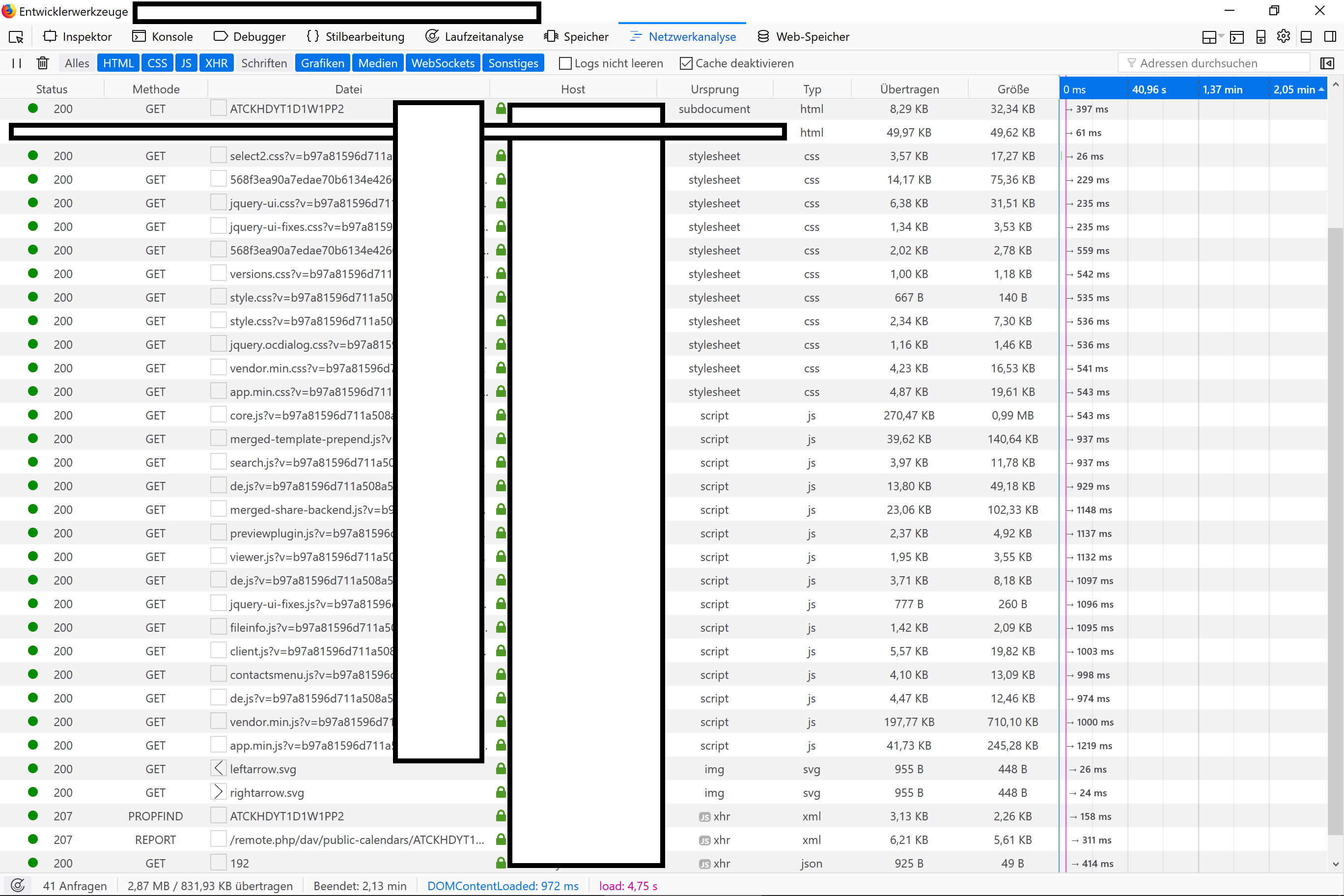The width and height of the screenshot is (1344, 896).
Task: Sort by the Ursprung column header
Action: 714,89
